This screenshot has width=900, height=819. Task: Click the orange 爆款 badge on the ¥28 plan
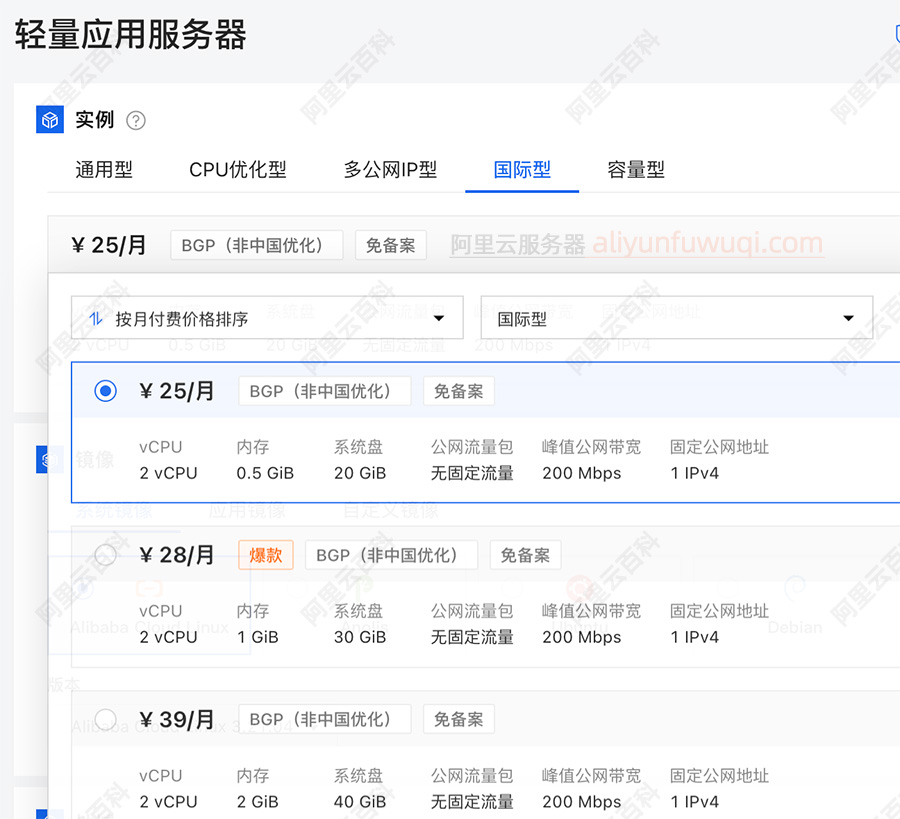click(265, 554)
